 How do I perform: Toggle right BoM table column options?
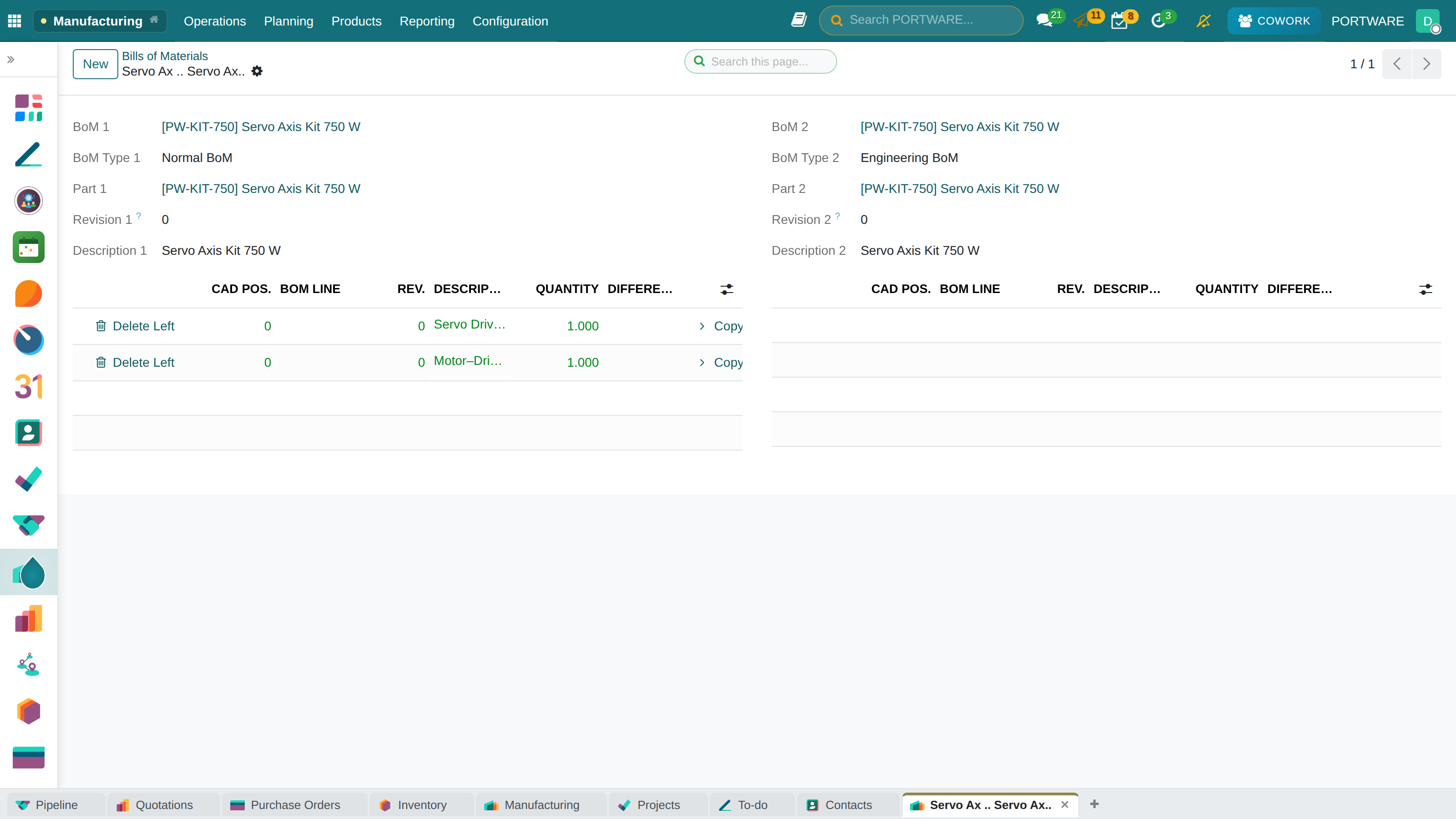(1426, 289)
